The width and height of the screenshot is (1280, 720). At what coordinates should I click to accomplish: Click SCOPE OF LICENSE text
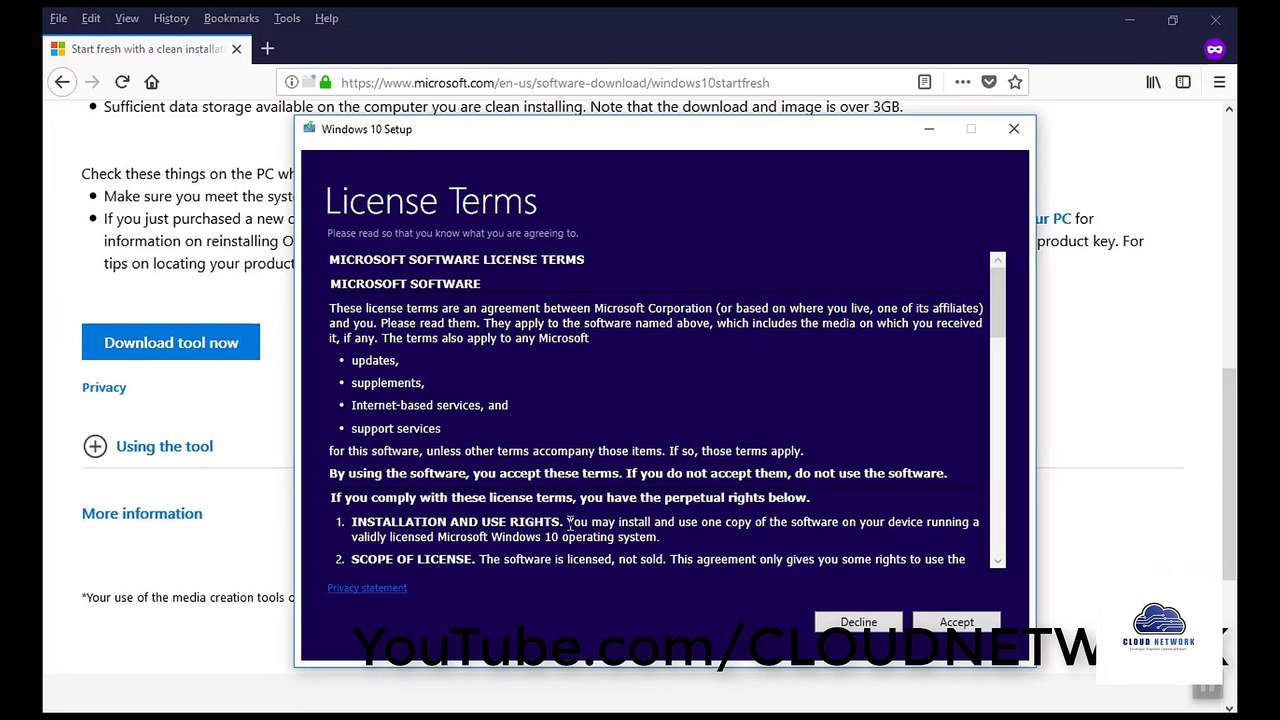pyautogui.click(x=412, y=560)
